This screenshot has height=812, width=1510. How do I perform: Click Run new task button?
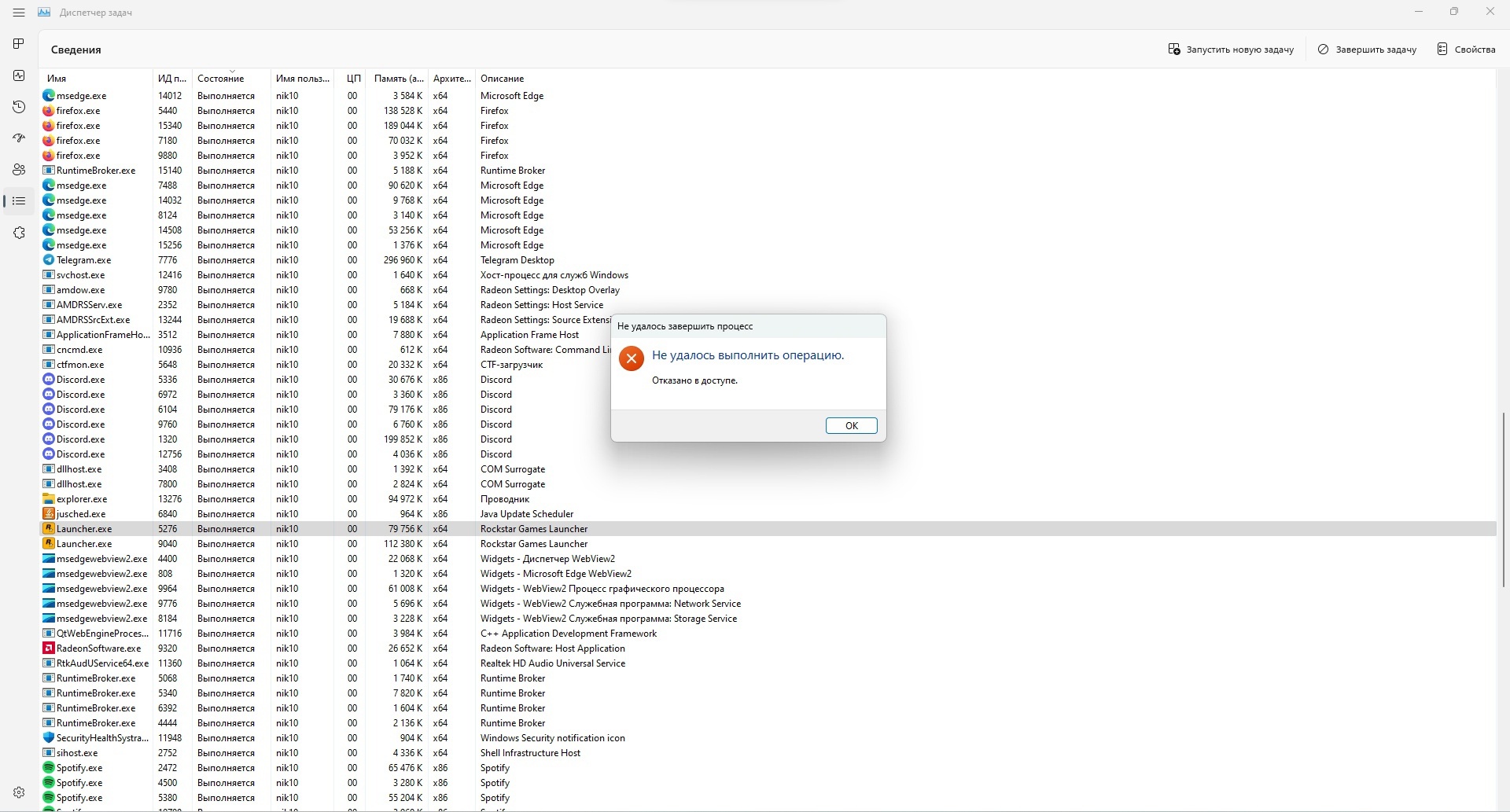pyautogui.click(x=1231, y=50)
